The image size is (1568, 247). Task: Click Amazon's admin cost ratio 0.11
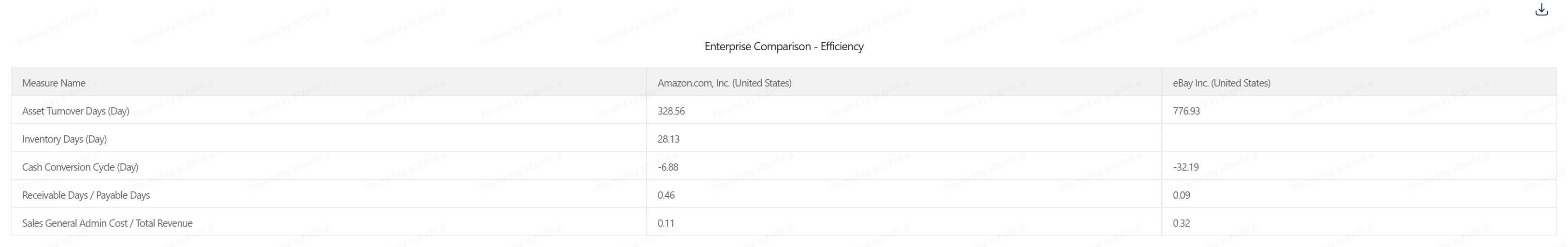click(x=666, y=223)
